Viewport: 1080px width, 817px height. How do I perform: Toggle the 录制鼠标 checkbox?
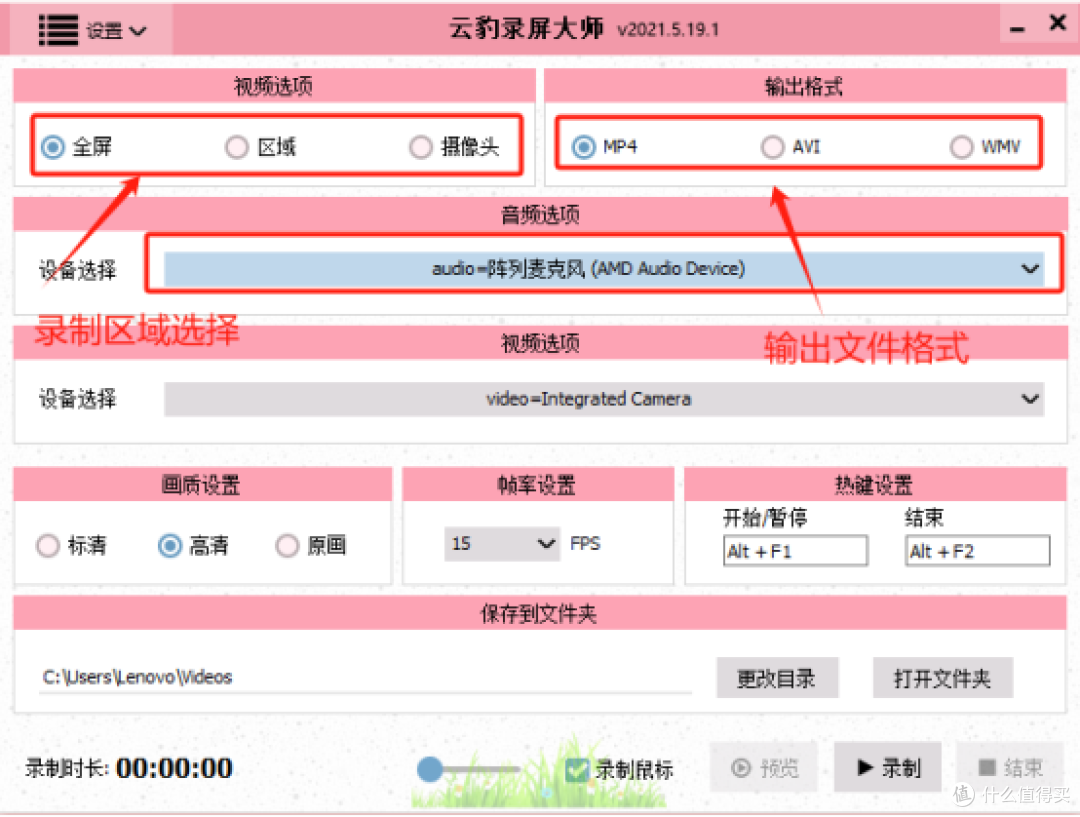click(x=577, y=769)
